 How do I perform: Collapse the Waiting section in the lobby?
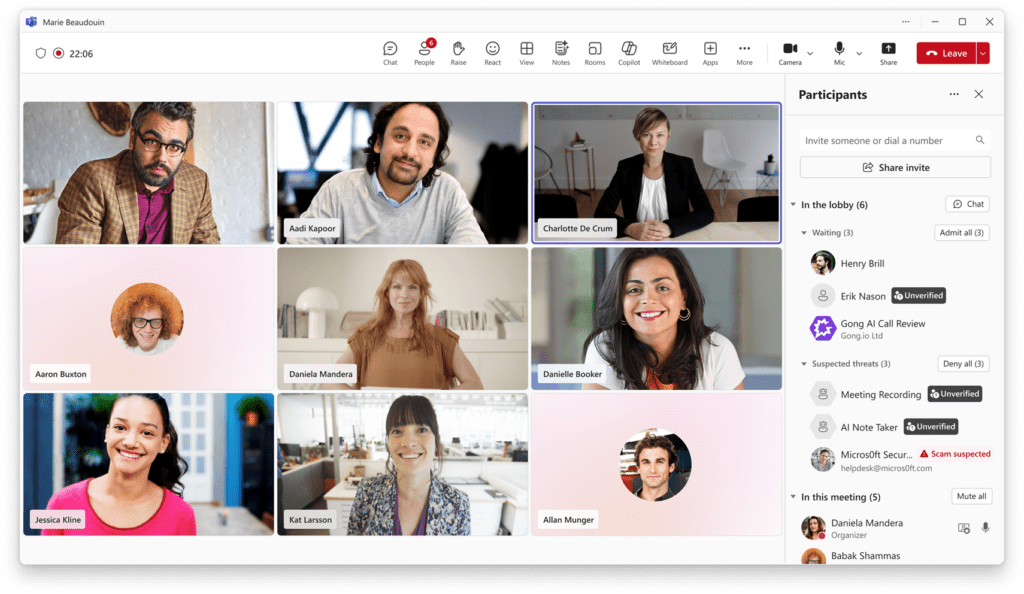click(805, 232)
